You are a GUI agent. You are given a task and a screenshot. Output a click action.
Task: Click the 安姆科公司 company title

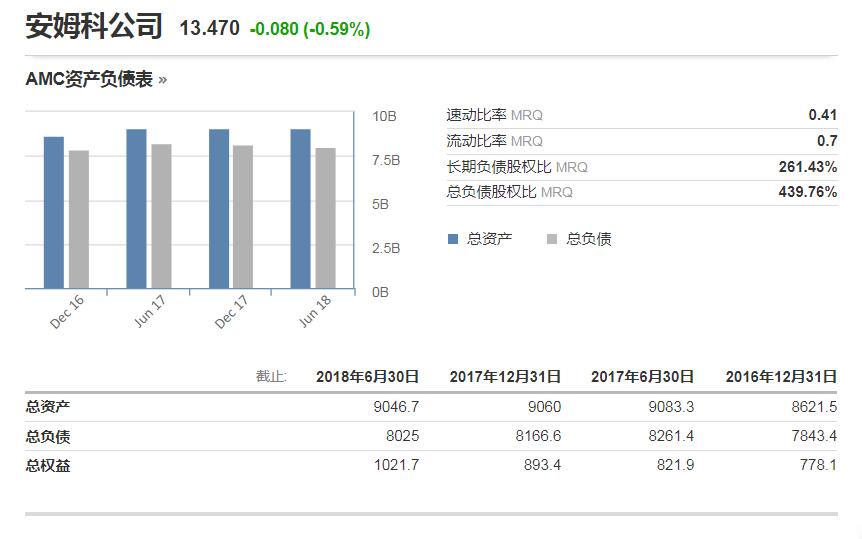point(94,26)
